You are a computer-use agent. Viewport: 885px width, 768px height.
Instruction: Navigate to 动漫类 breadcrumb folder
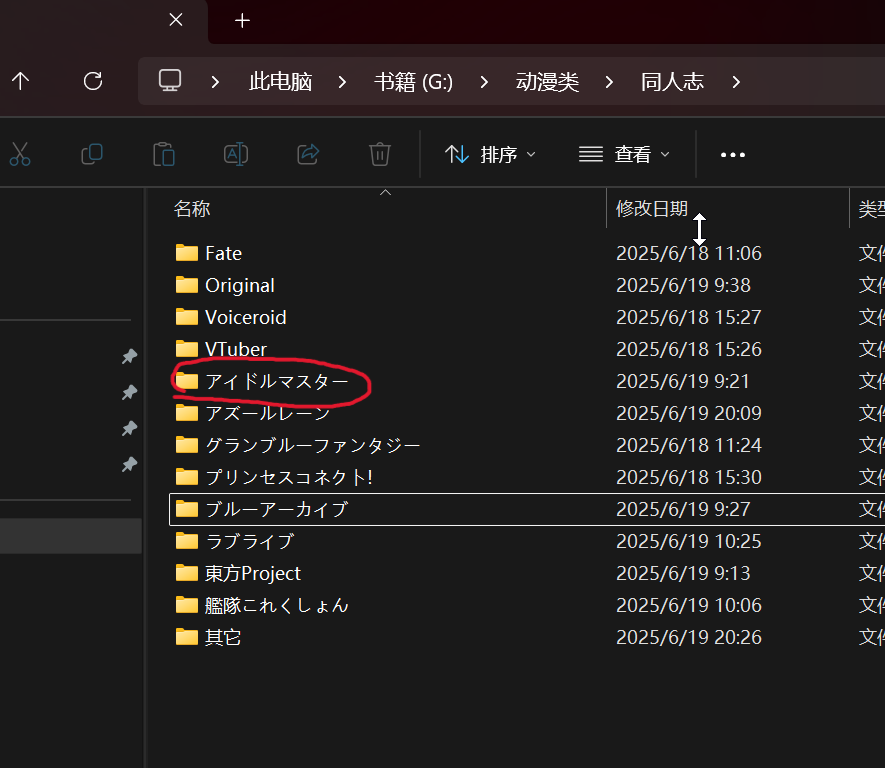tap(547, 82)
